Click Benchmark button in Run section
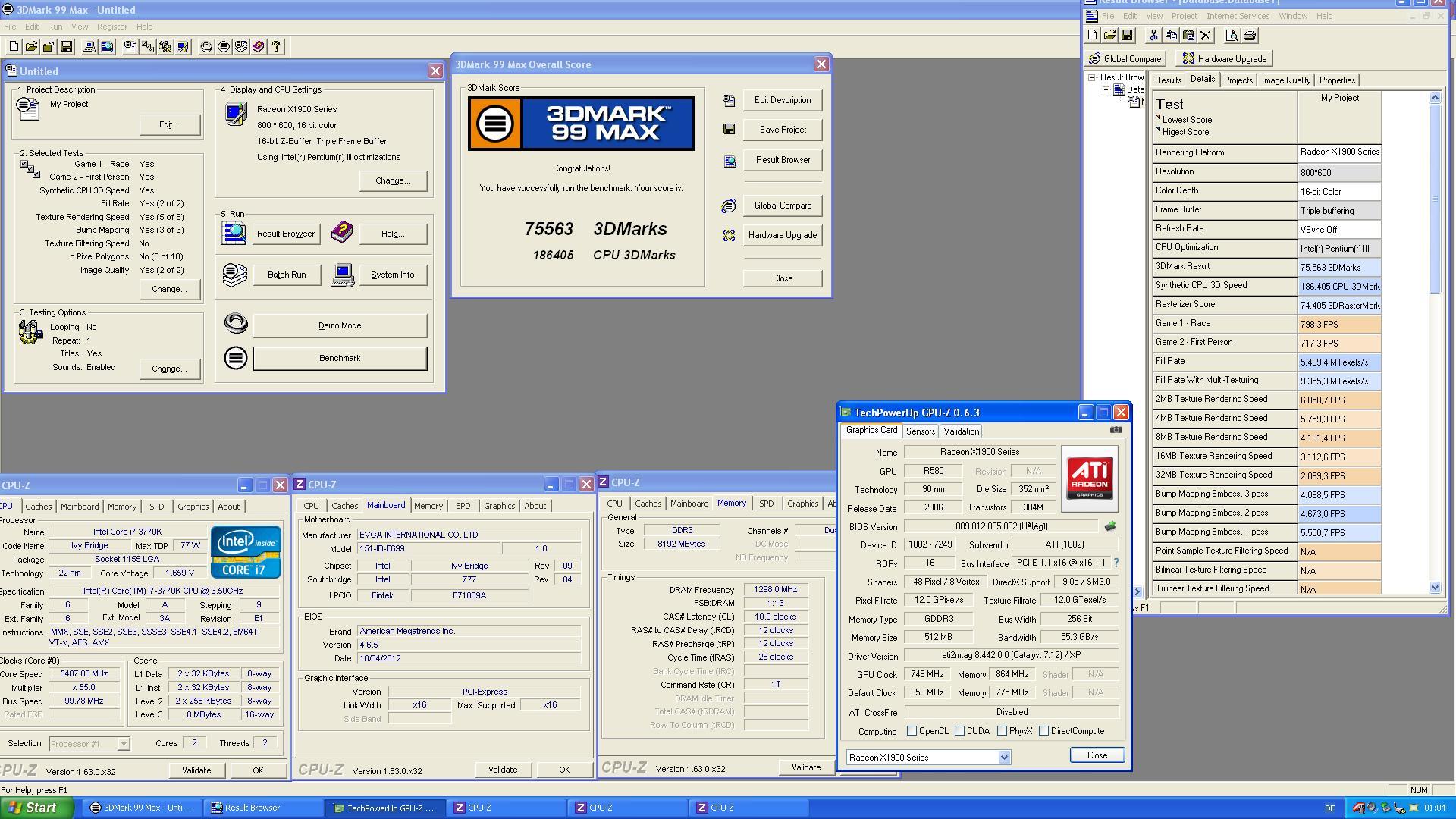The width and height of the screenshot is (1456, 819). [x=340, y=358]
